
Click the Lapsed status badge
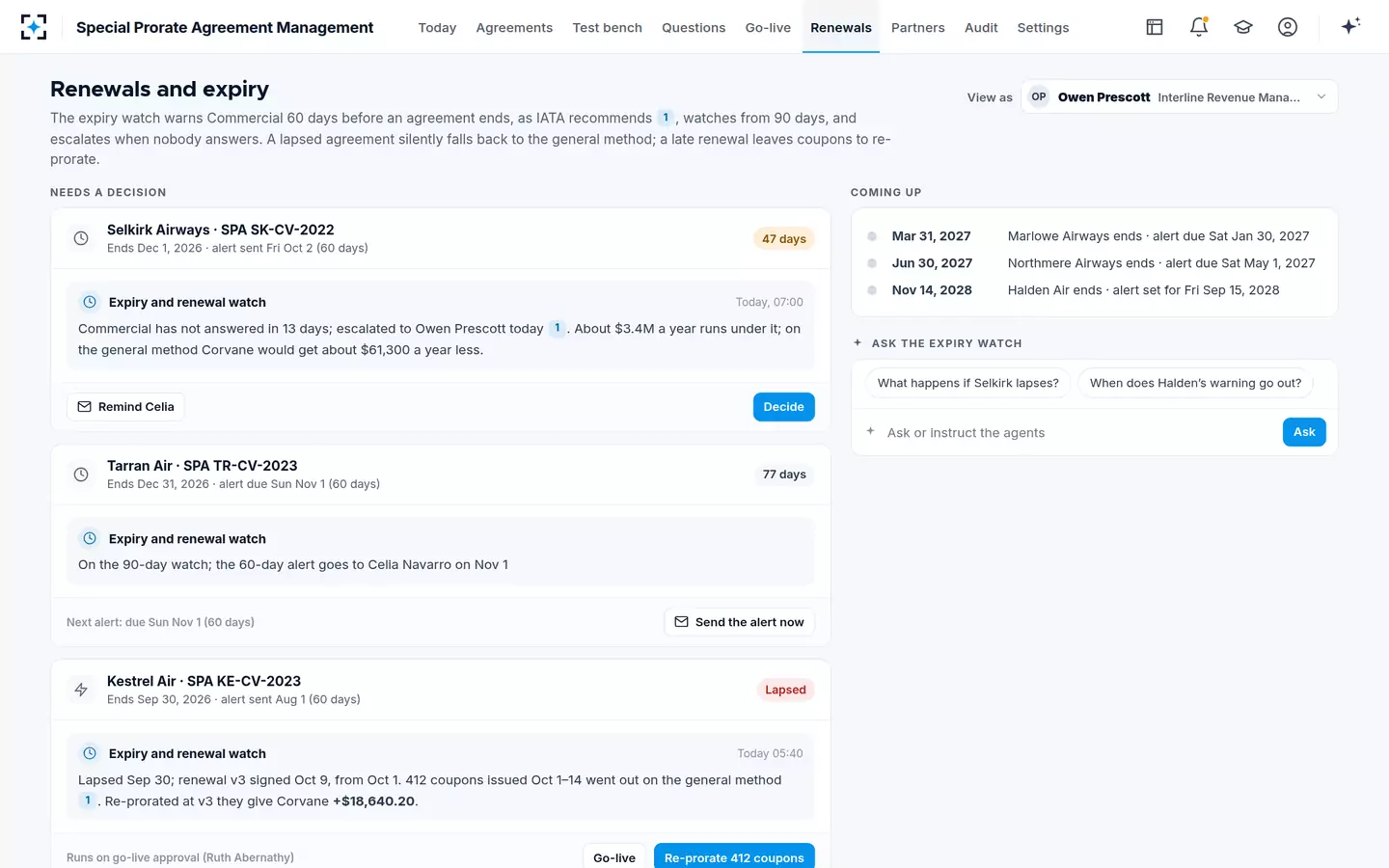(x=785, y=690)
